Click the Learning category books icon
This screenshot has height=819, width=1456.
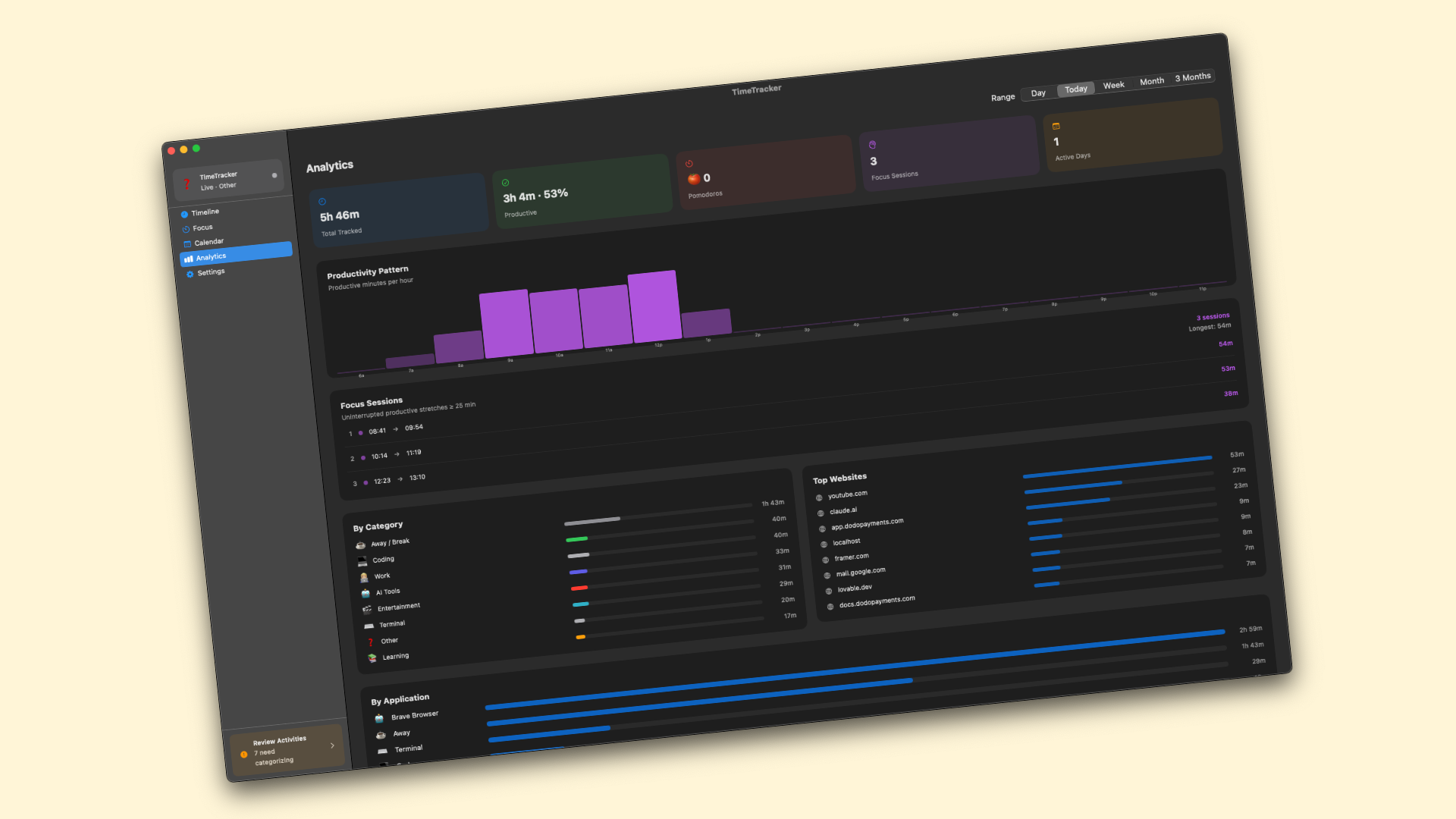click(372, 658)
